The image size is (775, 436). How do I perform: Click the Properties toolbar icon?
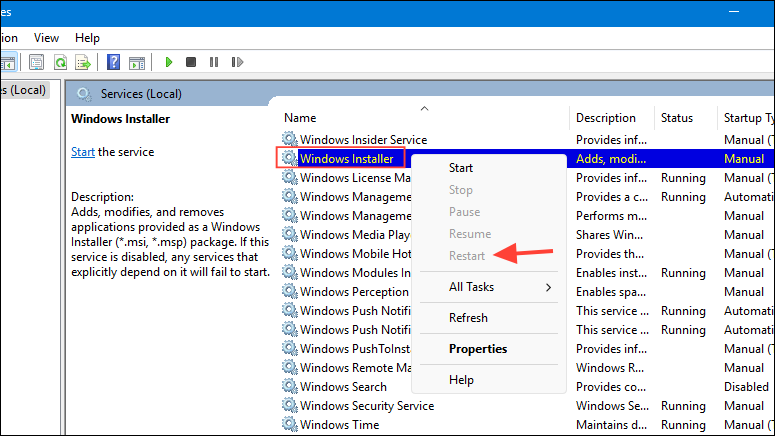[36, 62]
